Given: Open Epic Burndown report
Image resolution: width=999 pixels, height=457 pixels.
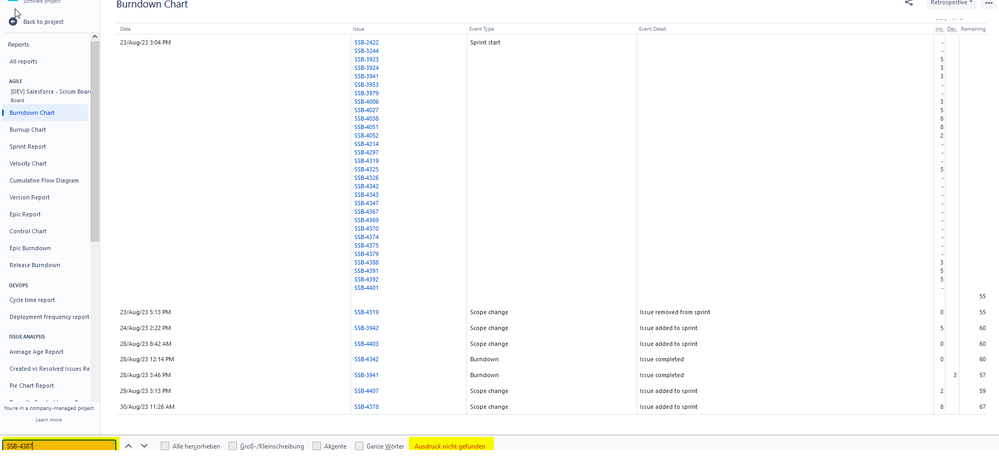Looking at the screenshot, I should coord(30,249).
